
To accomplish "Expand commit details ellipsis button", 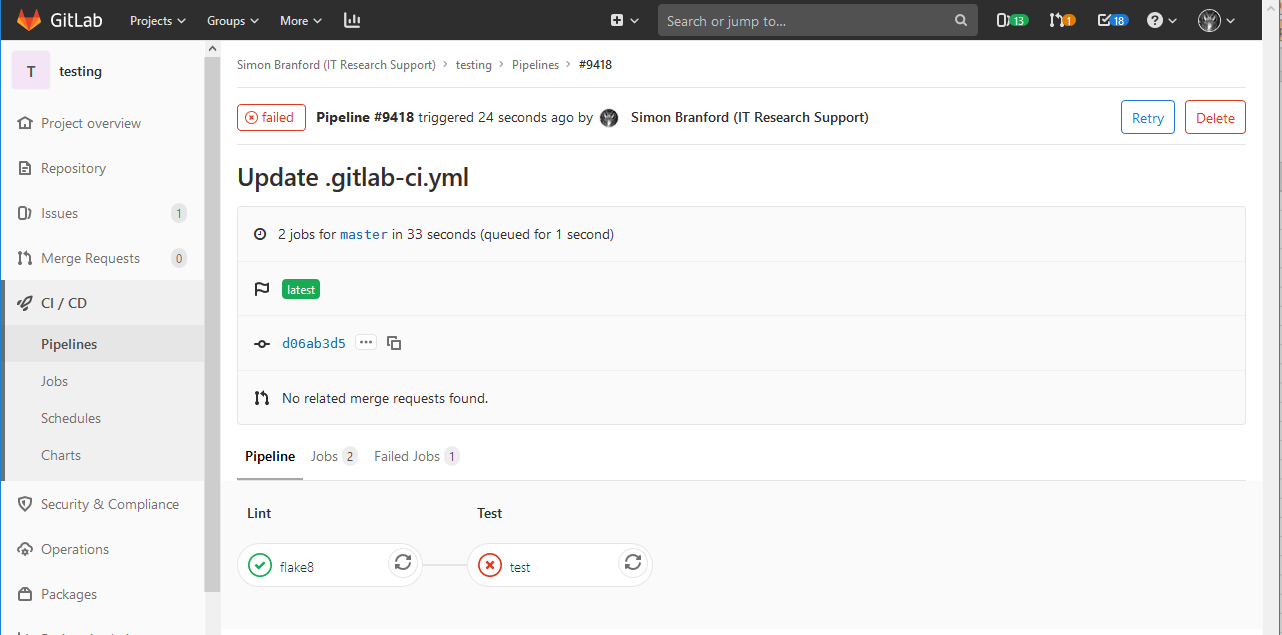I will pos(366,343).
